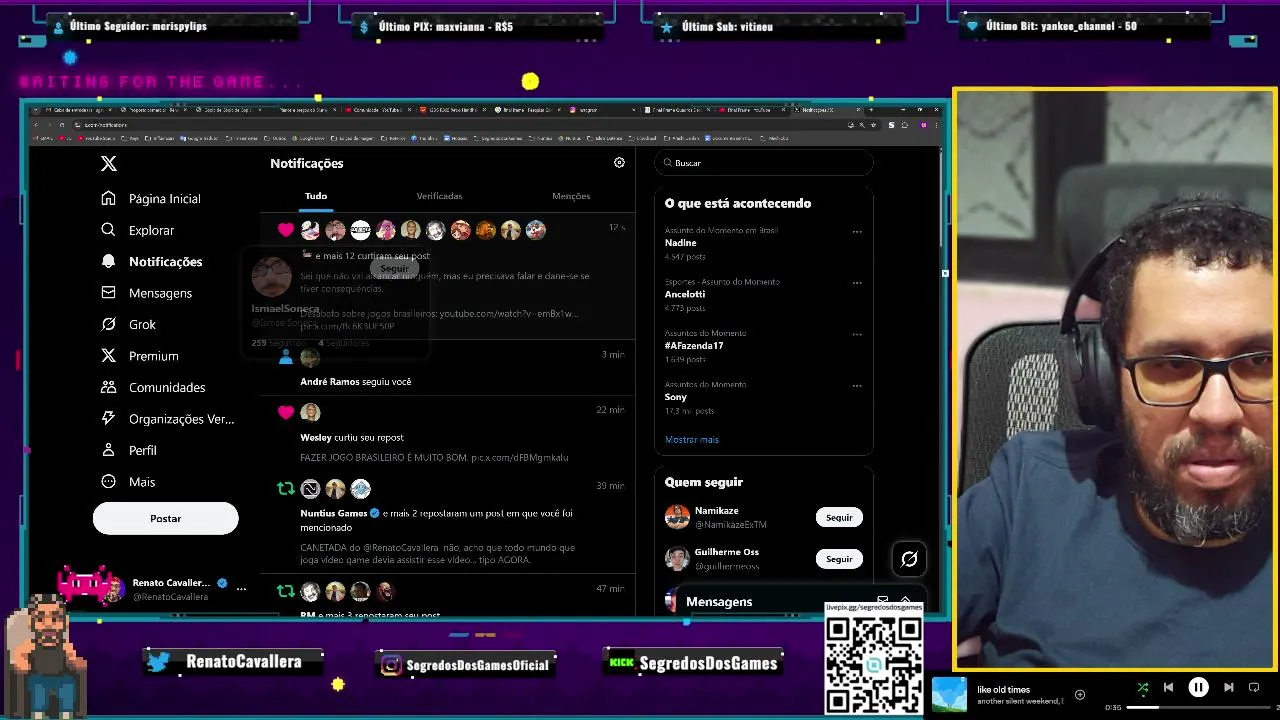
Task: Open the Nuntius Games repost notification text
Action: (437, 520)
